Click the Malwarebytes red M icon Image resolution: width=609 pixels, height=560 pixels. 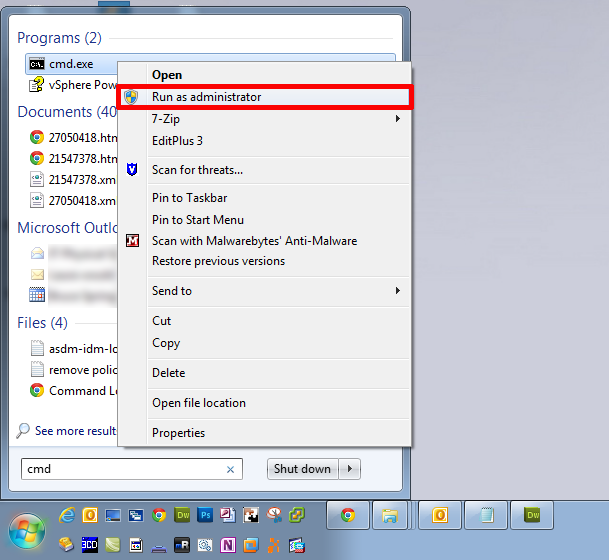point(132,240)
